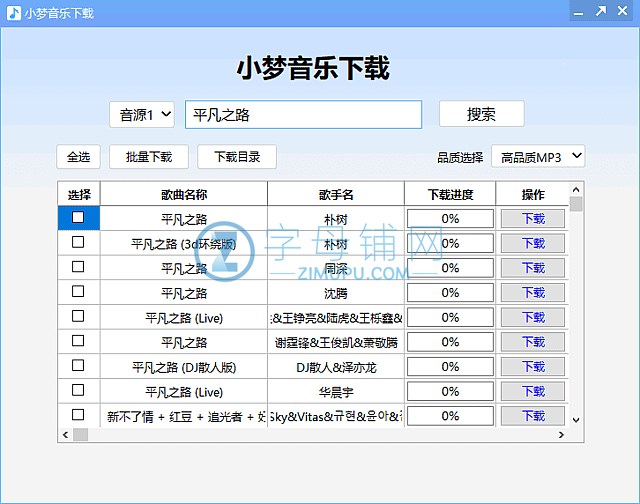Viewport: 640px width, 504px height.
Task: Minimize the 小梦音乐下载 window
Action: pyautogui.click(x=578, y=12)
